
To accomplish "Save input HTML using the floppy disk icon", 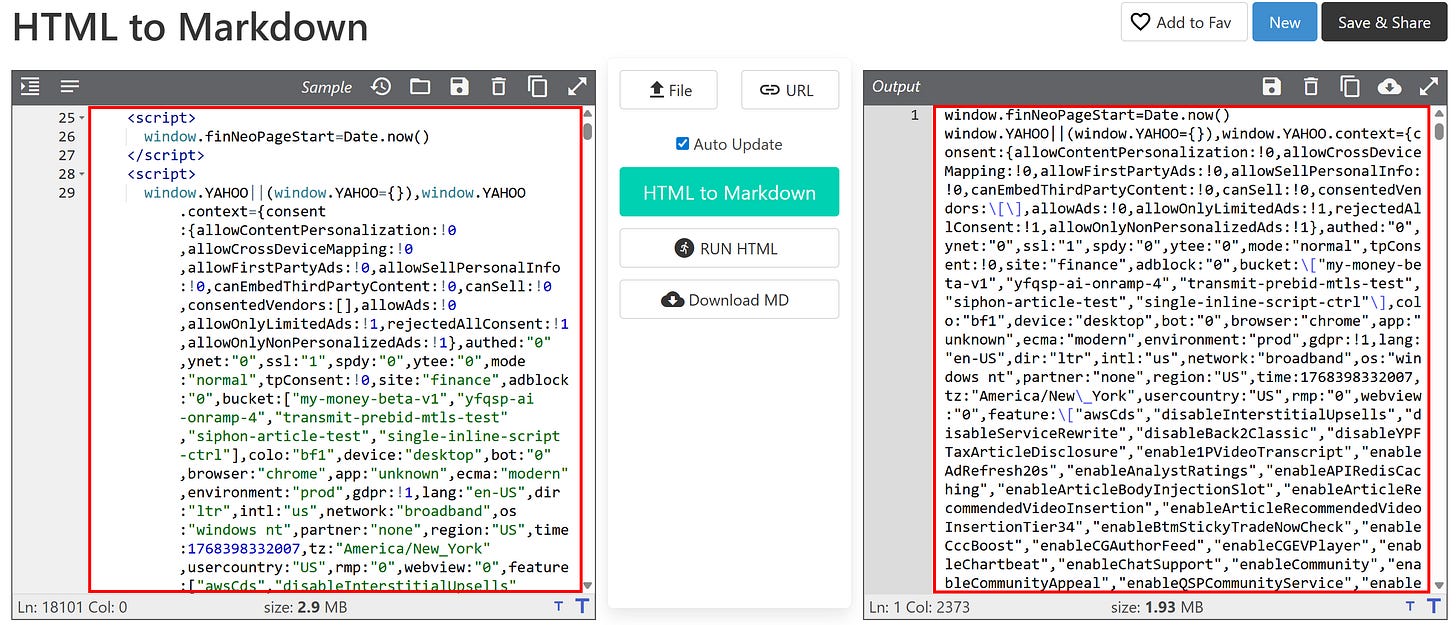I will pos(459,87).
